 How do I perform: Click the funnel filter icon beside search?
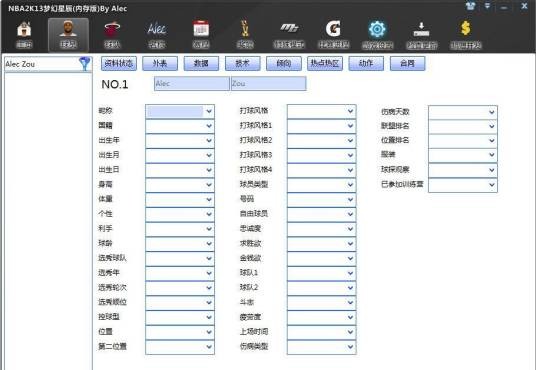pyautogui.click(x=84, y=64)
